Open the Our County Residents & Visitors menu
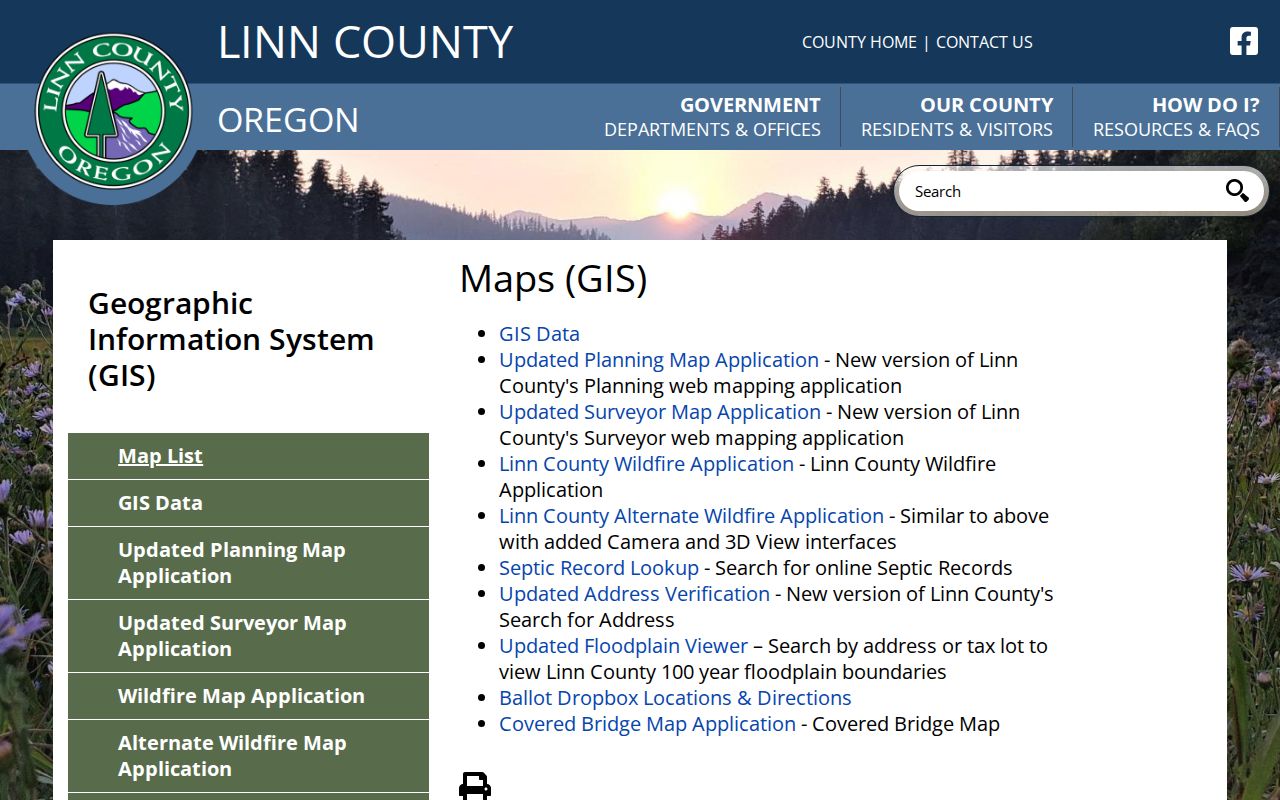 (957, 117)
